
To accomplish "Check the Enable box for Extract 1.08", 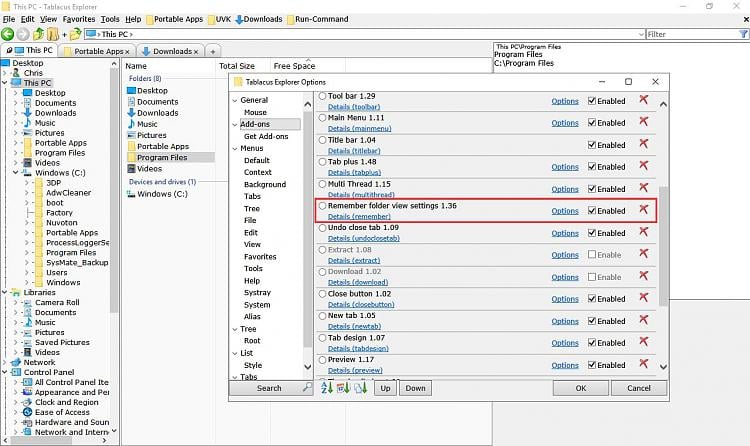I will pos(592,255).
